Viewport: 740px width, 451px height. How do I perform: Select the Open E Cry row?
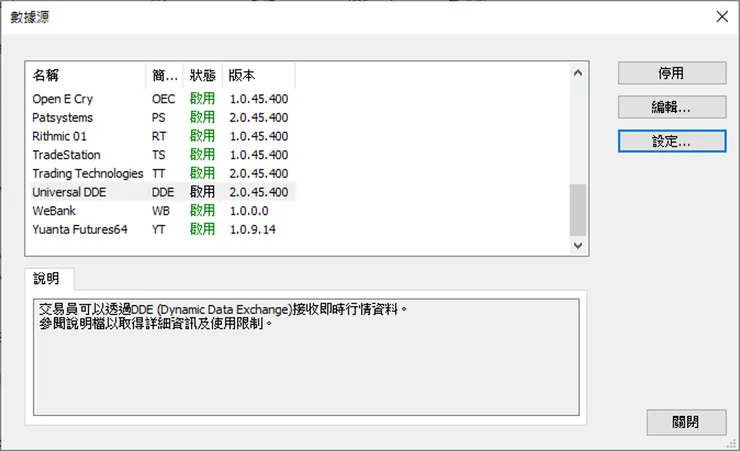click(163, 99)
